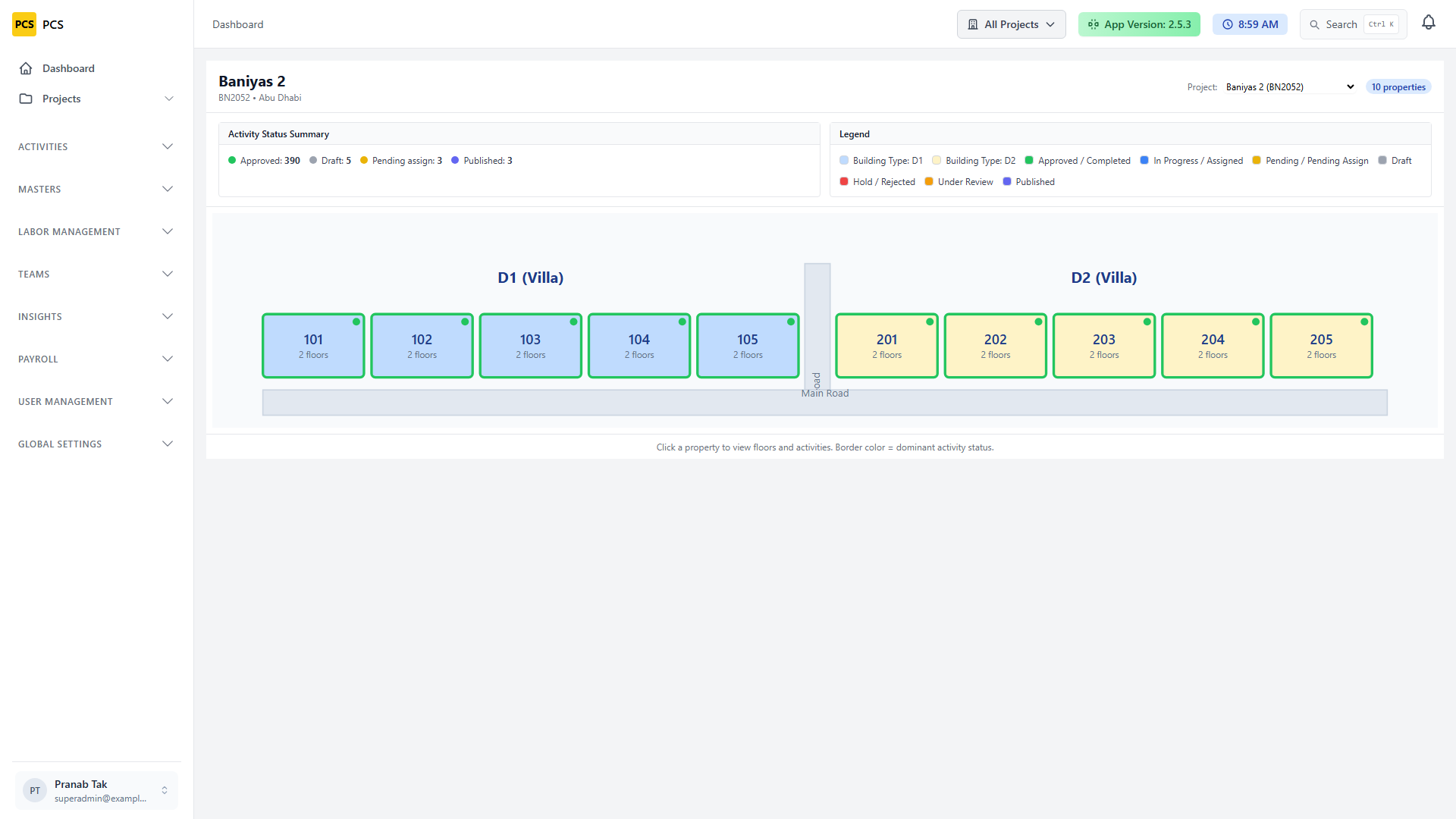The image size is (1456, 819).
Task: Click the clock icon beside 8:59 AM
Action: pyautogui.click(x=1228, y=24)
